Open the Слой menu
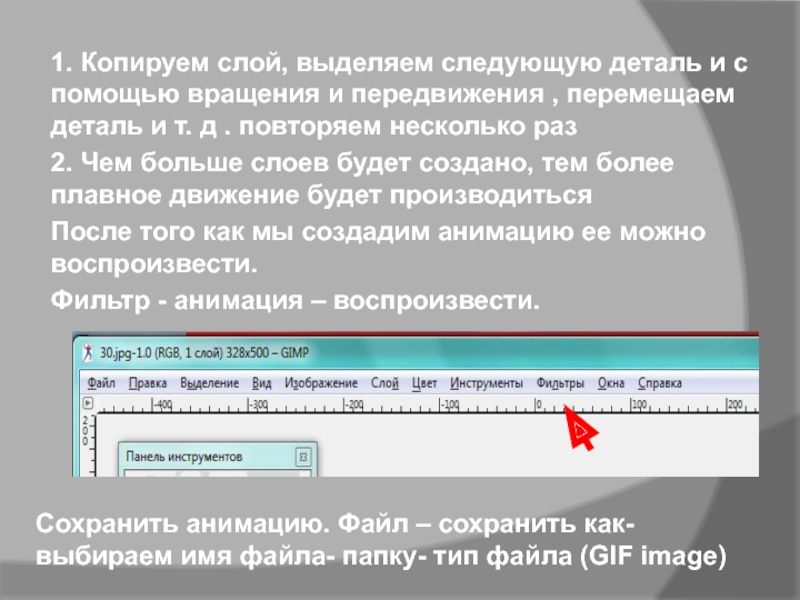Viewport: 800px width, 600px height. point(385,383)
